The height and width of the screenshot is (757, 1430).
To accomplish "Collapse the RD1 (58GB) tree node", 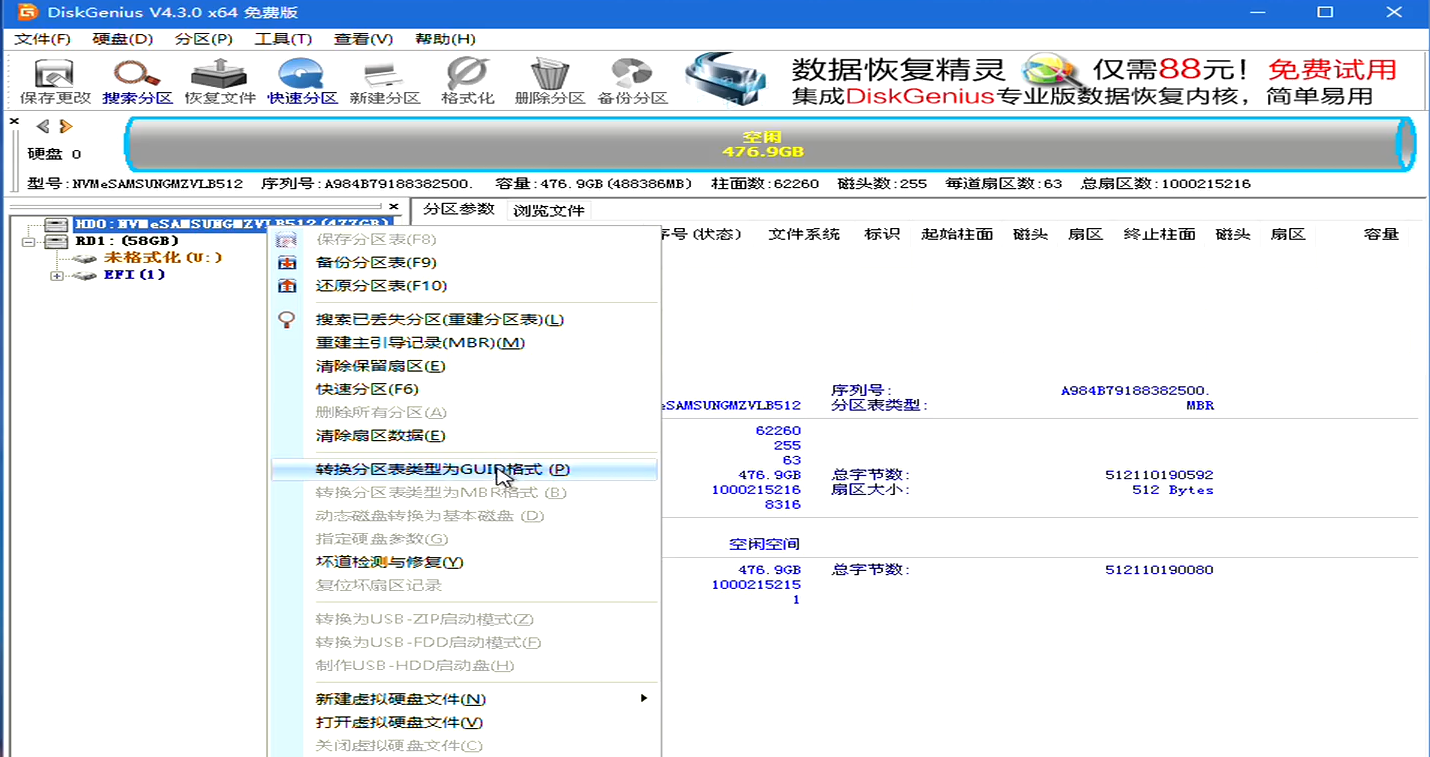I will (x=29, y=242).
